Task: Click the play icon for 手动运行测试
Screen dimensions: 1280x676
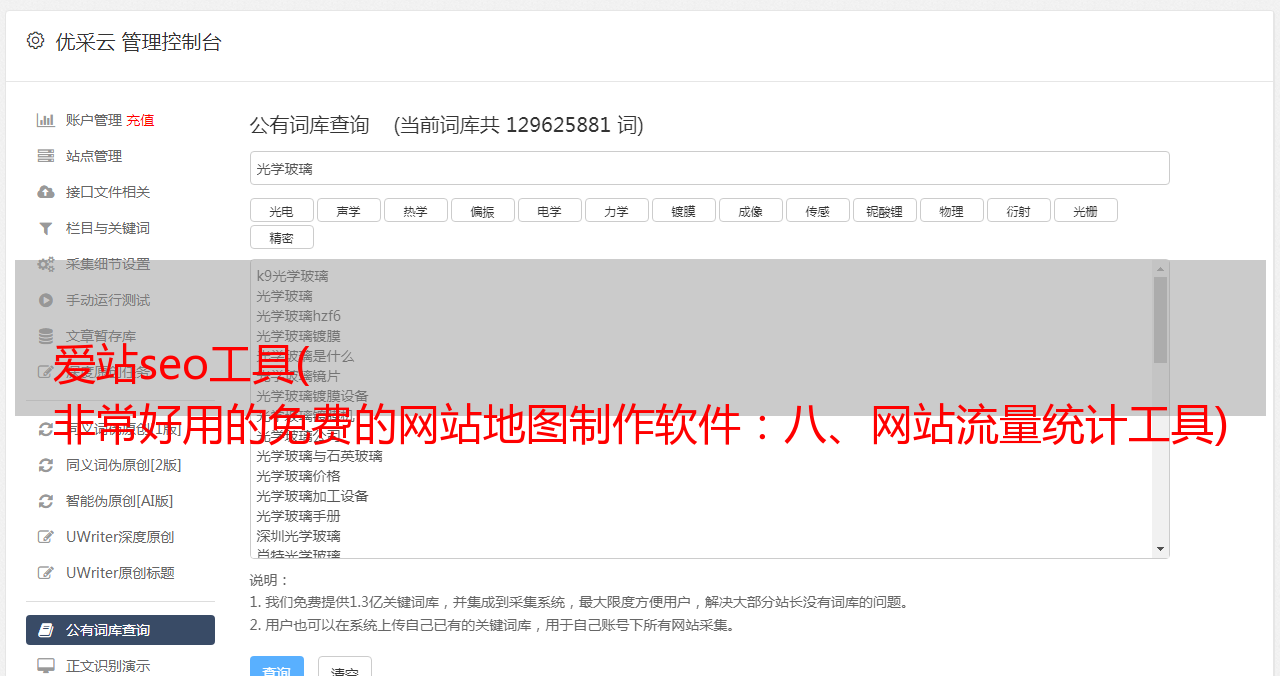Action: [46, 300]
